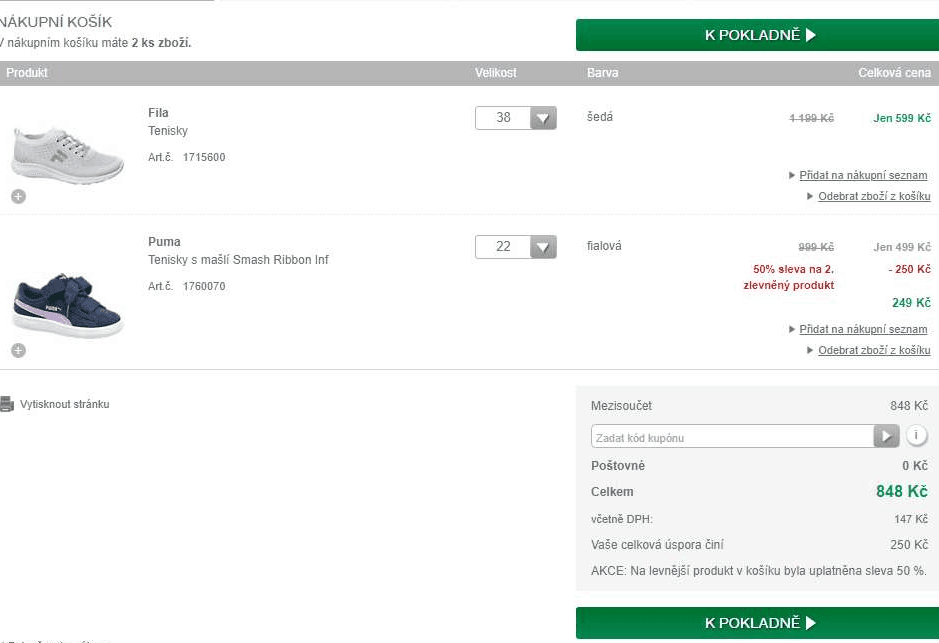Viewport: 939px width, 643px height.
Task: Open the grey Fila sneaker thumbnail
Action: tap(68, 155)
